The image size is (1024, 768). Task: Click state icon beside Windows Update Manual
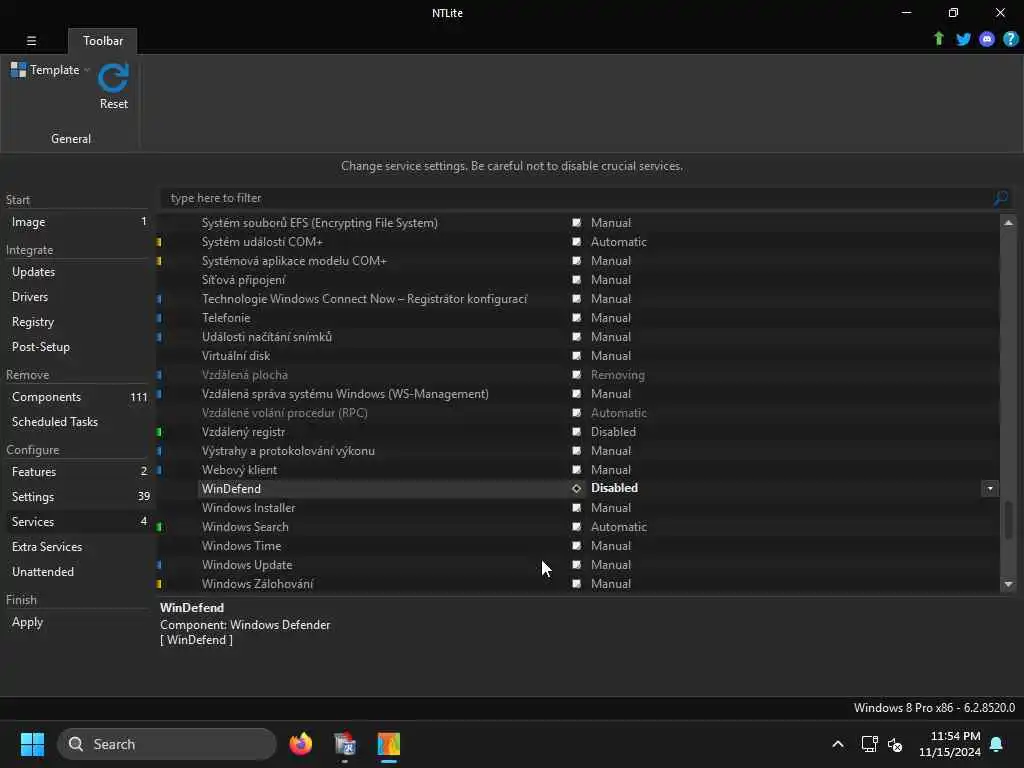(x=577, y=564)
